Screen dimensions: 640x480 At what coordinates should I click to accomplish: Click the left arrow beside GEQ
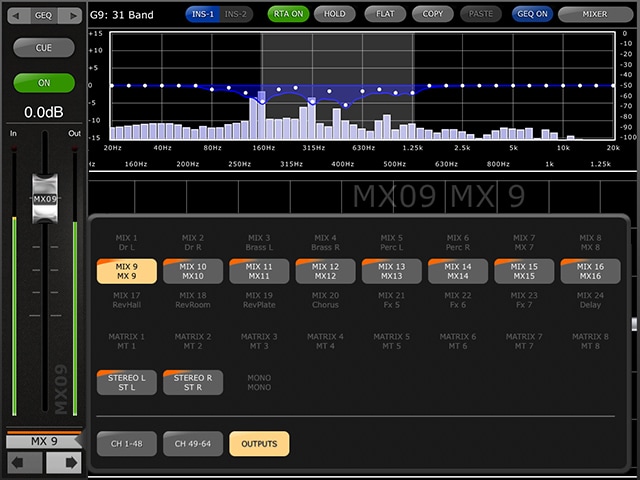(17, 16)
